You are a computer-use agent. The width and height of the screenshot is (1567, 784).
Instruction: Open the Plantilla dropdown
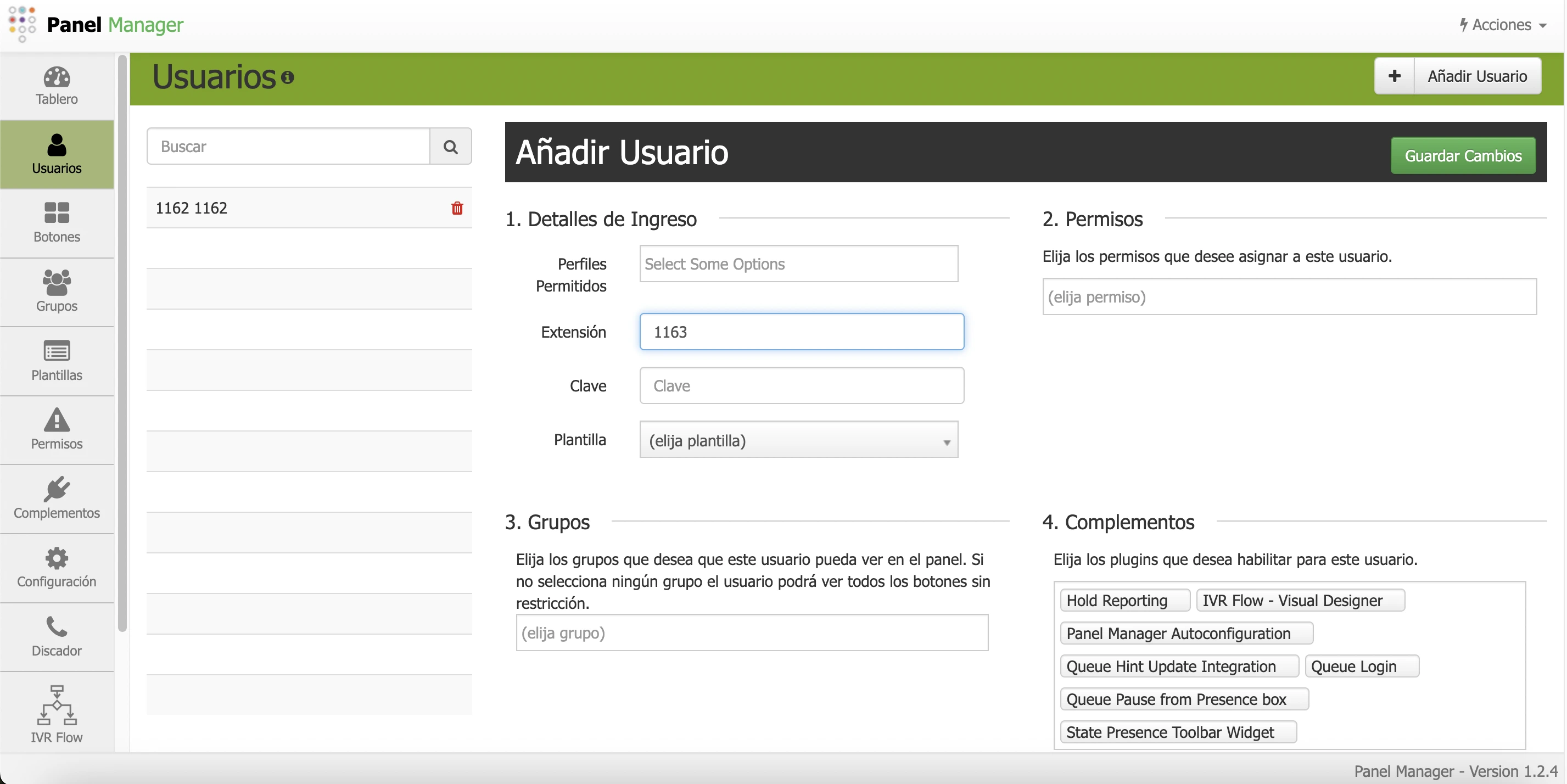799,440
